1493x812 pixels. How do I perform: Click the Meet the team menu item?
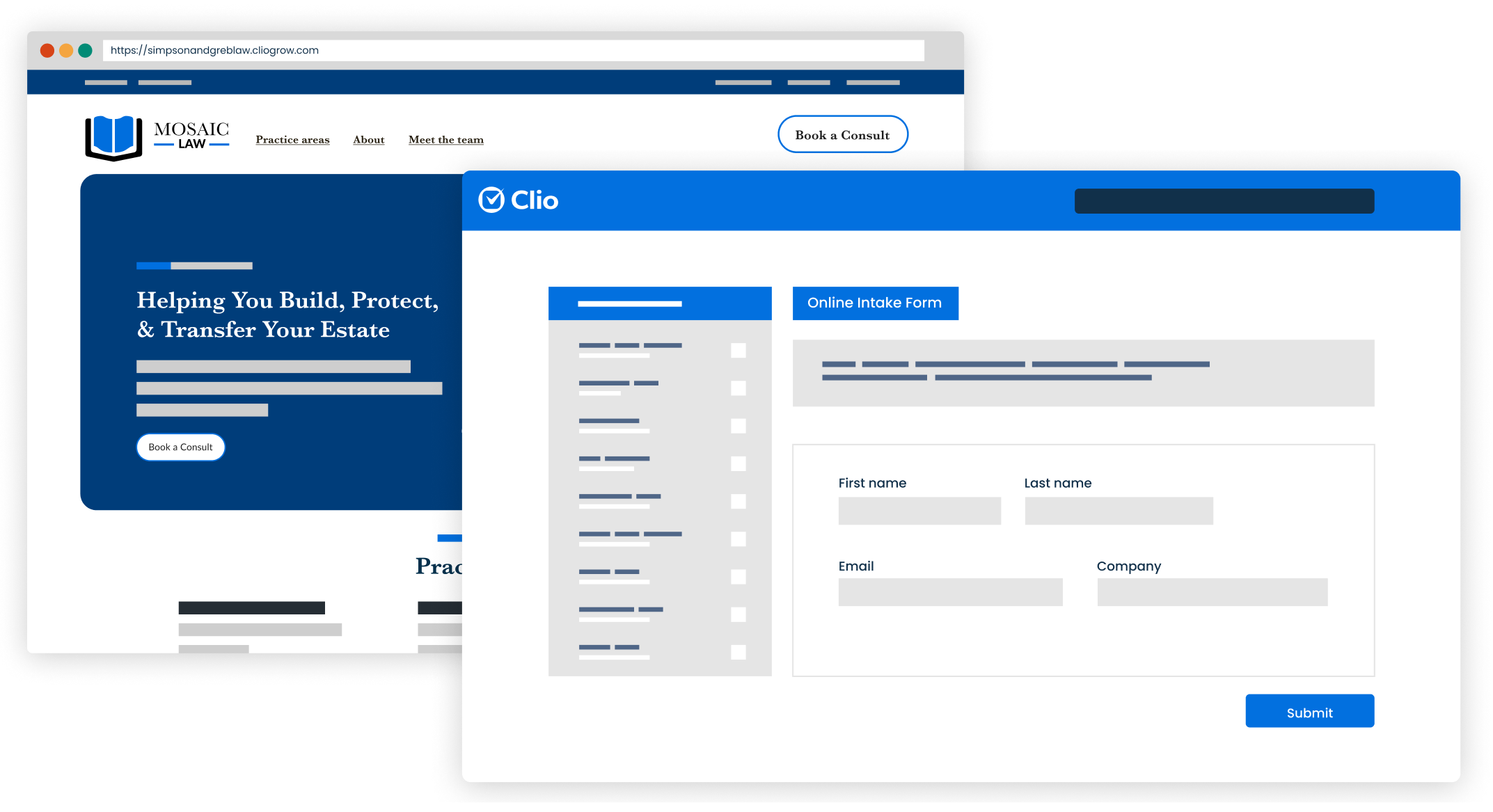tap(445, 138)
